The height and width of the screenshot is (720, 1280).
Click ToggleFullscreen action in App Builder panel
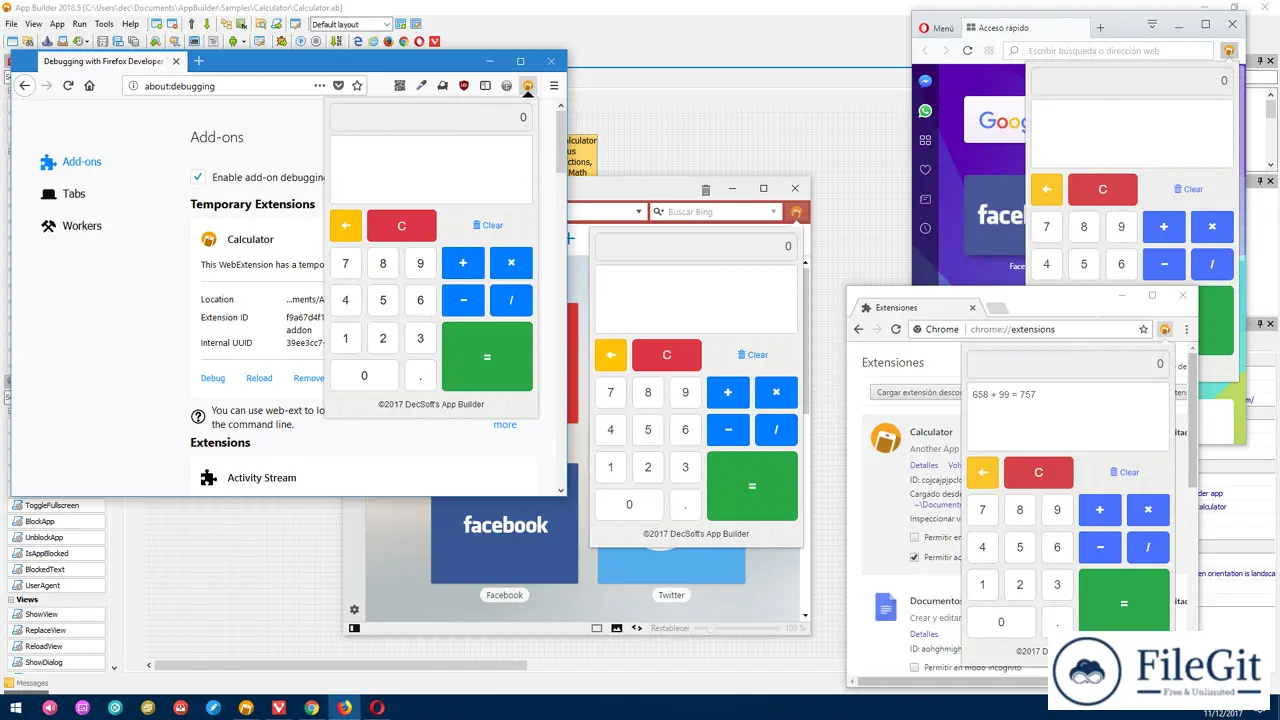coord(58,506)
